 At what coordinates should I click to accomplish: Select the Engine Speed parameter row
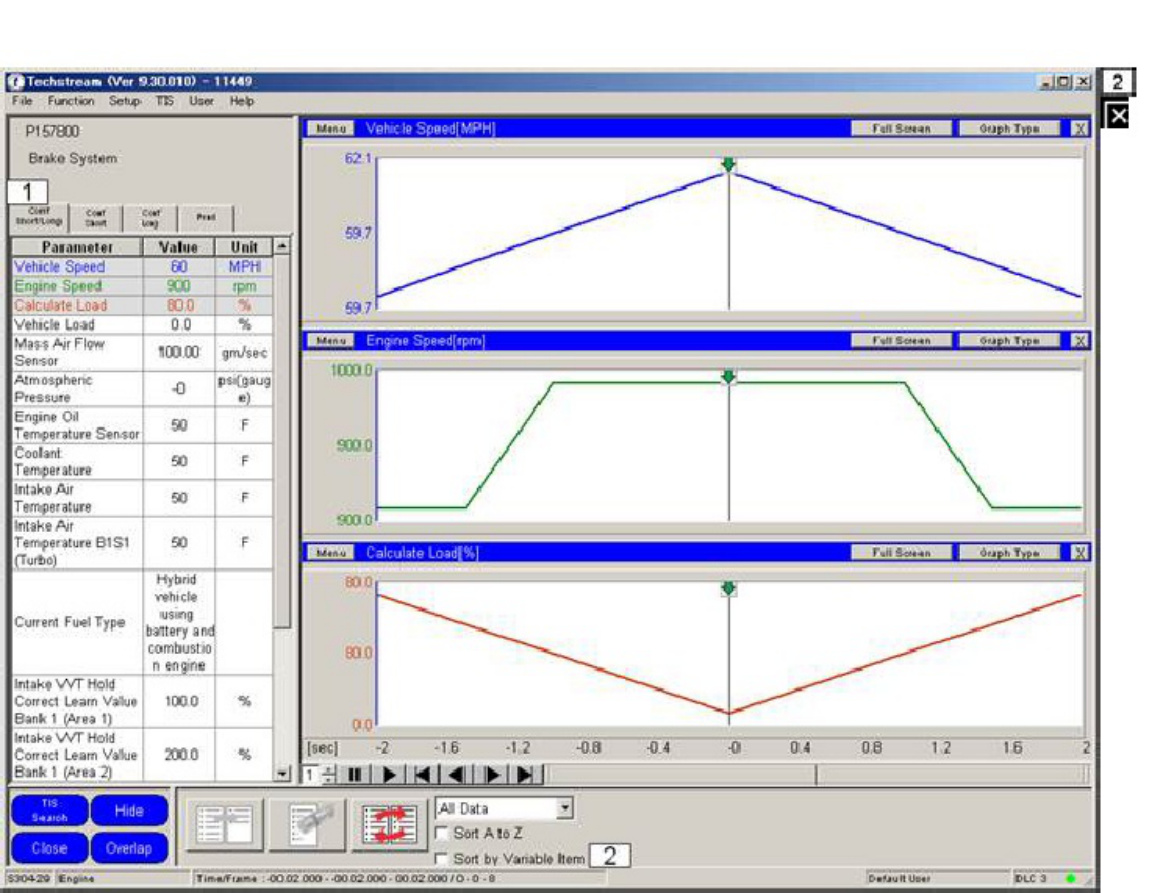point(142,286)
